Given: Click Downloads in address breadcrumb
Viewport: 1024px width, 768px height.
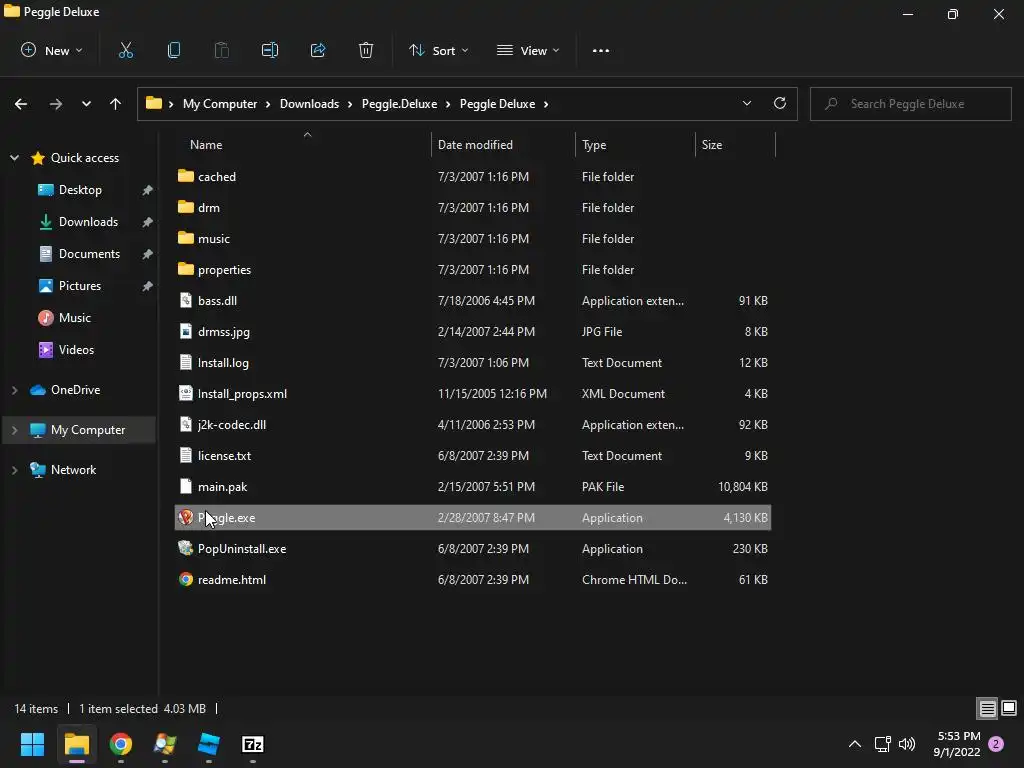Looking at the screenshot, I should [310, 104].
